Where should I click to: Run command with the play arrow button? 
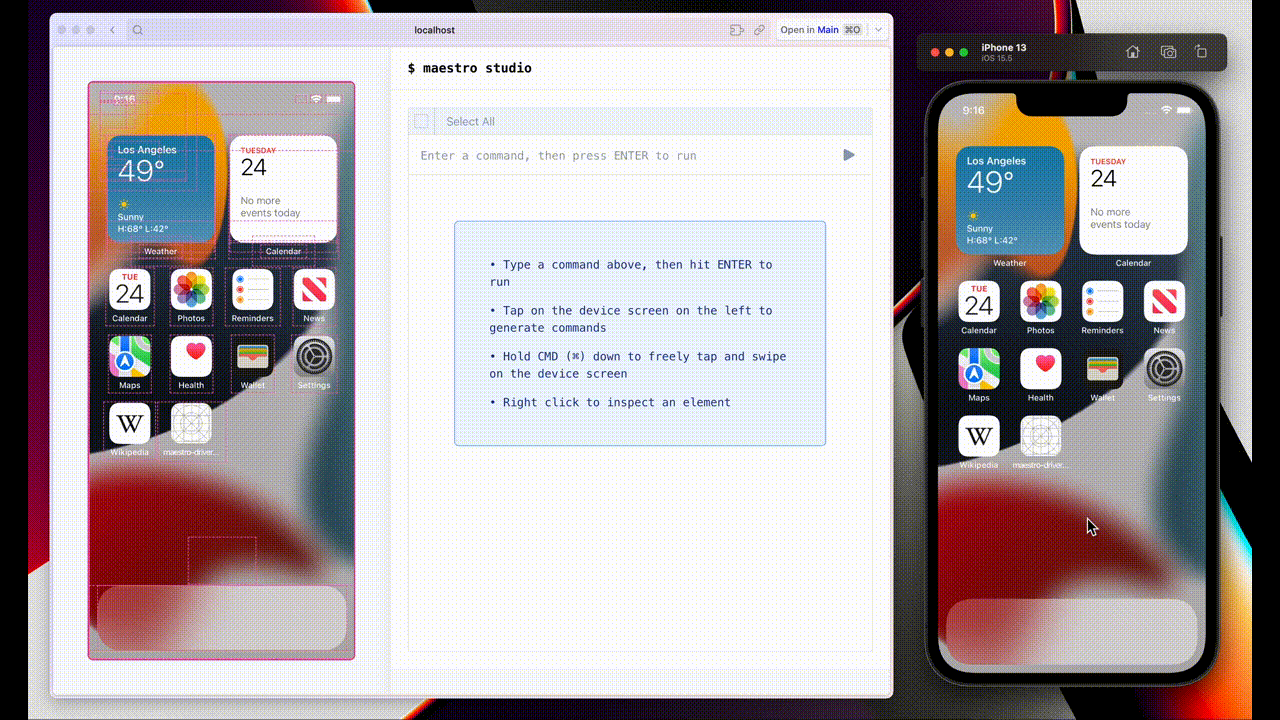point(849,155)
